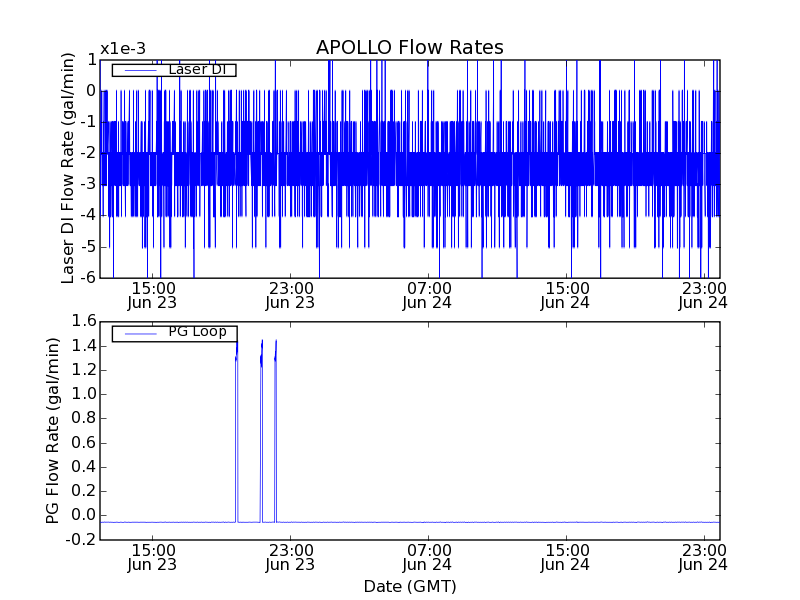Click the -6 tick on Laser DI y-axis
Viewport: 800px width, 600px height.
tap(88, 277)
